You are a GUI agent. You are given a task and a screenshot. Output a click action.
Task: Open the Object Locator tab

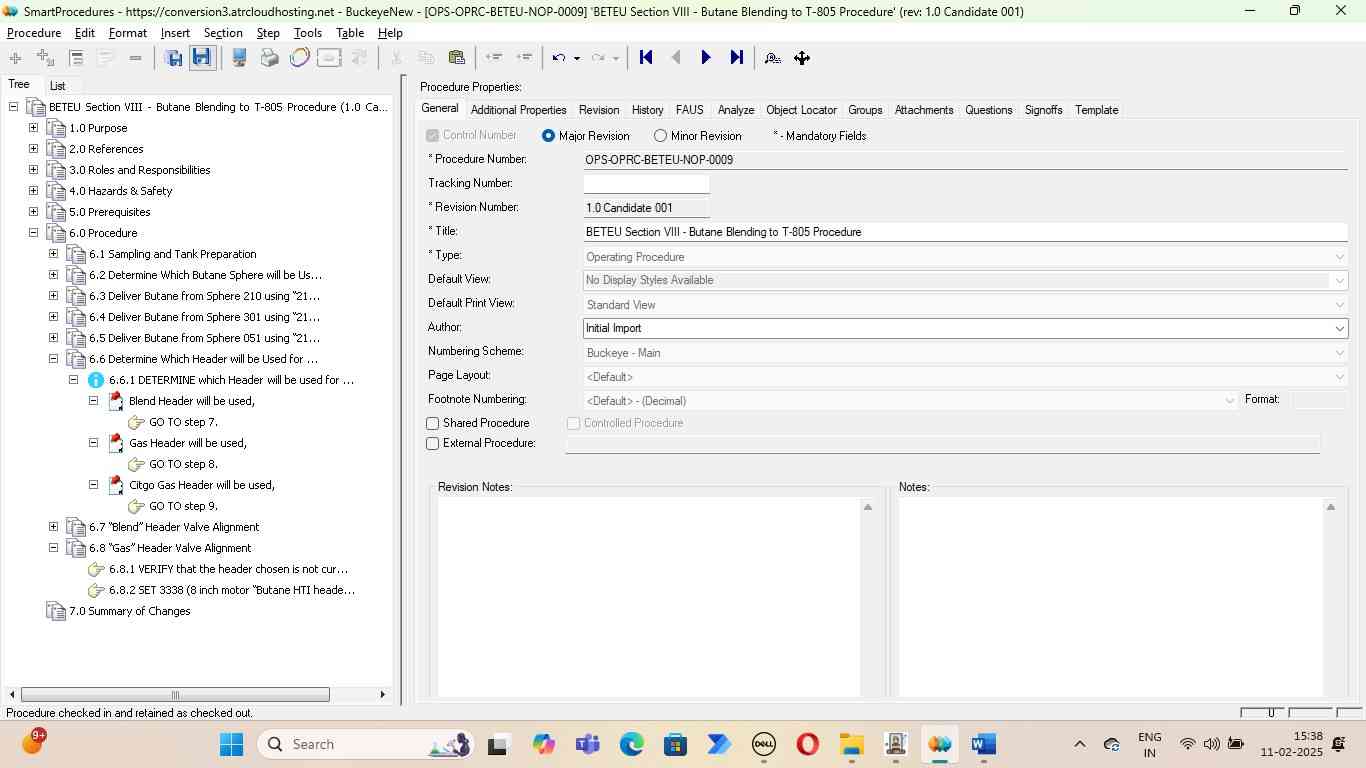801,110
